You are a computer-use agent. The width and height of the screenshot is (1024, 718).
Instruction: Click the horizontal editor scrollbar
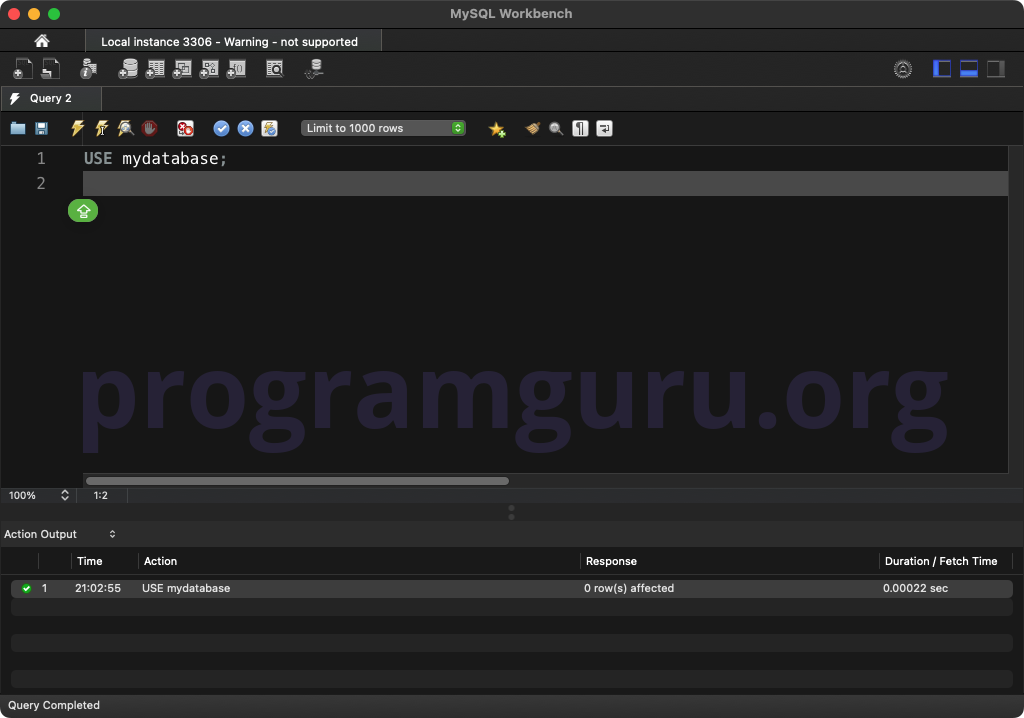297,481
